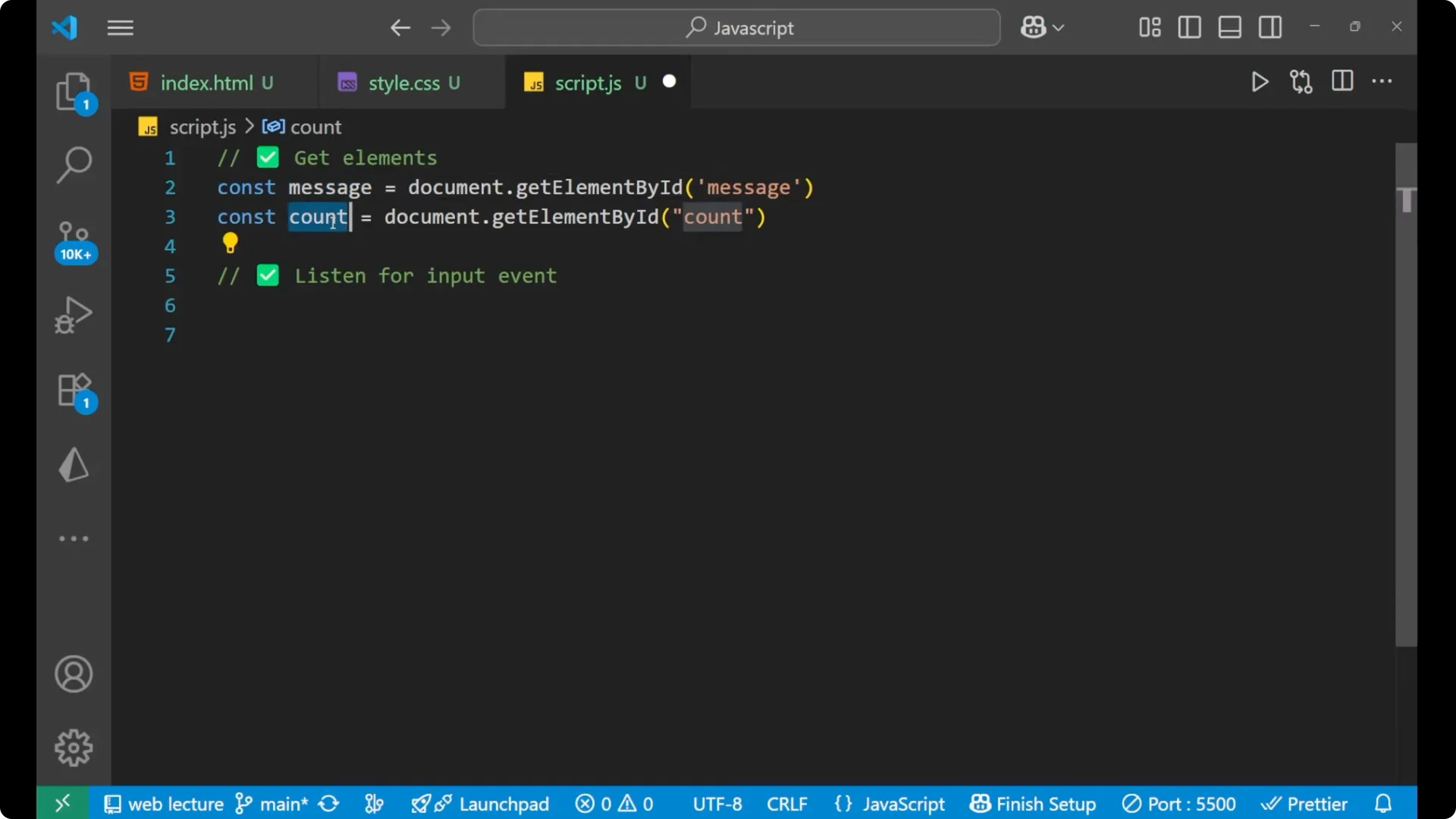This screenshot has height=819, width=1456.
Task: Run the code with the play button
Action: click(1260, 82)
